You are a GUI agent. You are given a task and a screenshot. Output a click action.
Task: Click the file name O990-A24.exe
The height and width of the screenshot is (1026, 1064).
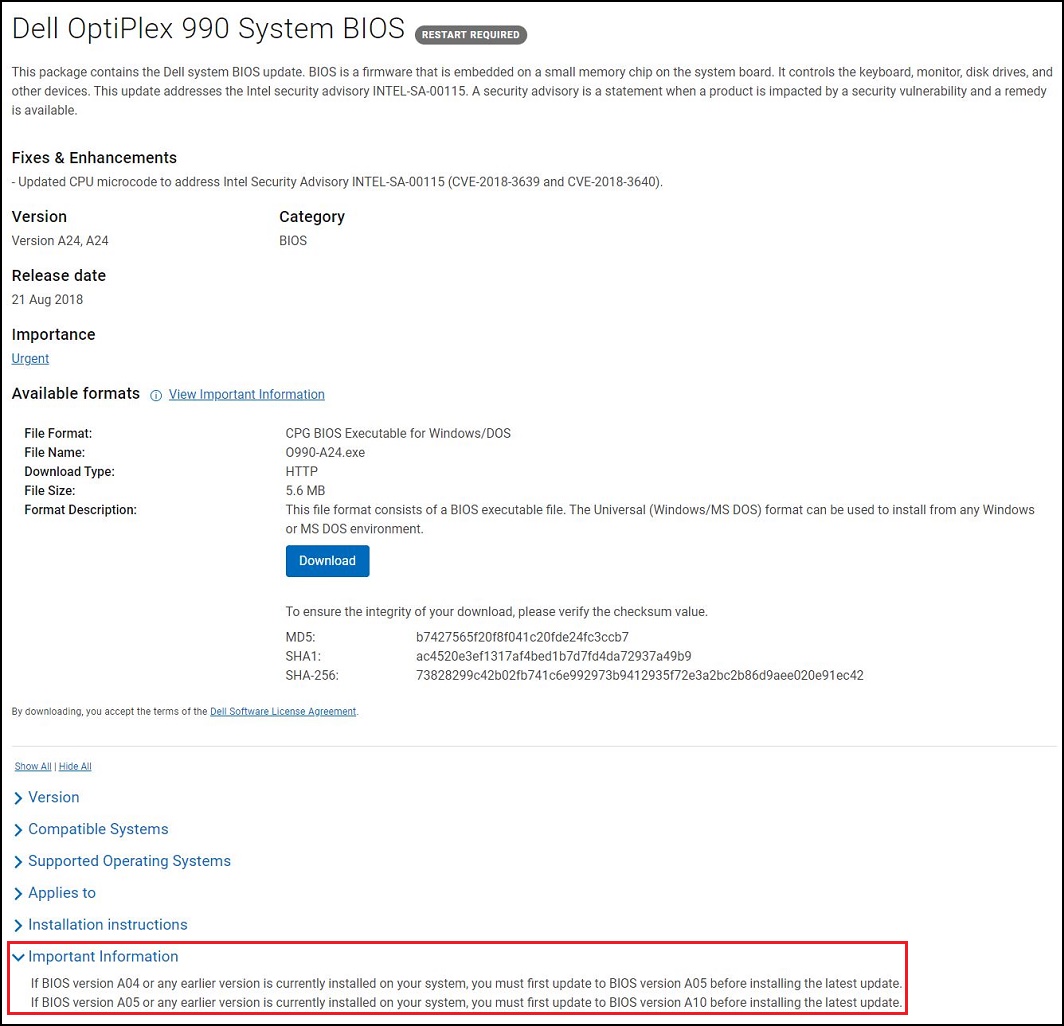[x=325, y=453]
